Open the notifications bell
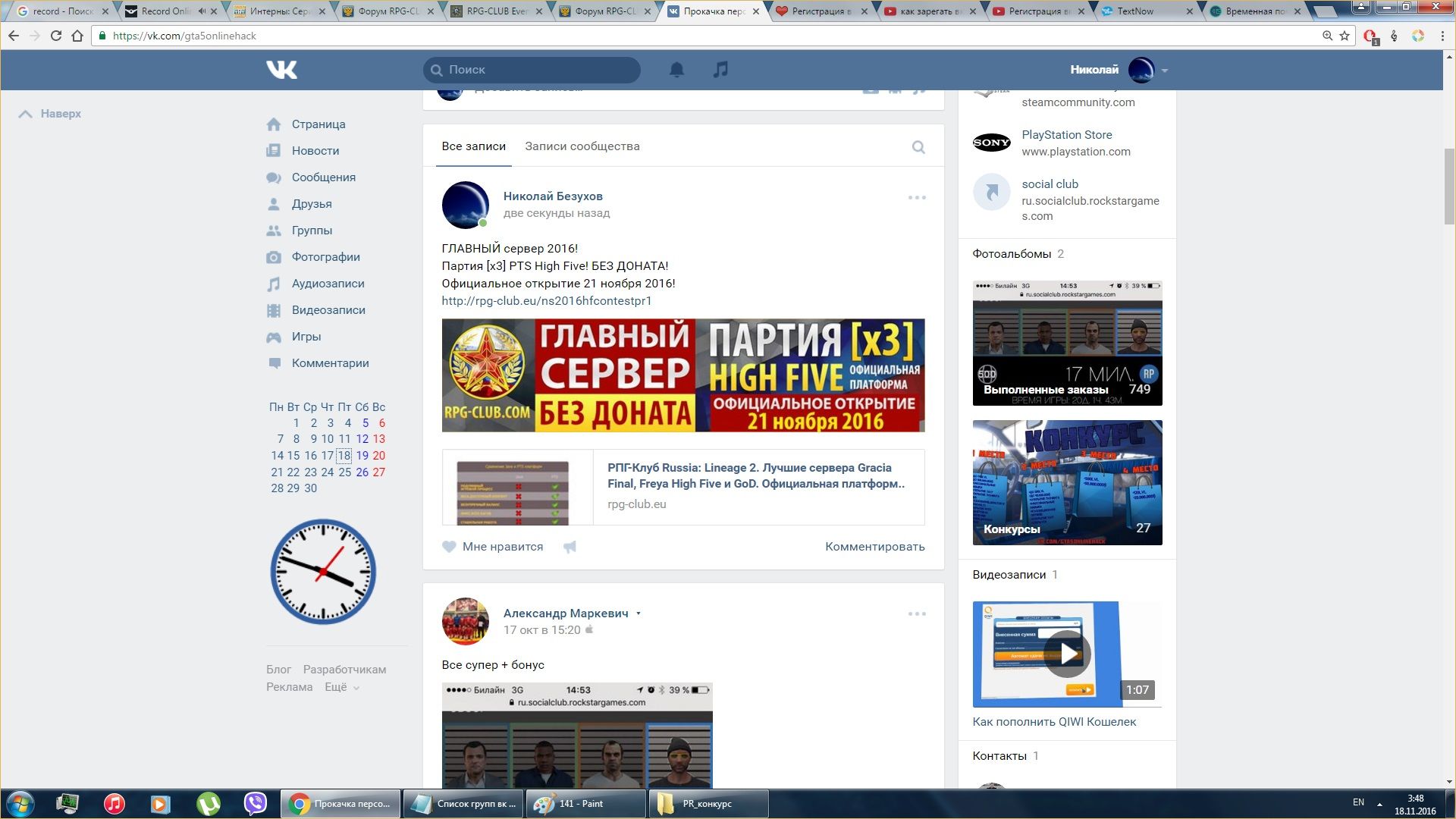 pos(676,70)
